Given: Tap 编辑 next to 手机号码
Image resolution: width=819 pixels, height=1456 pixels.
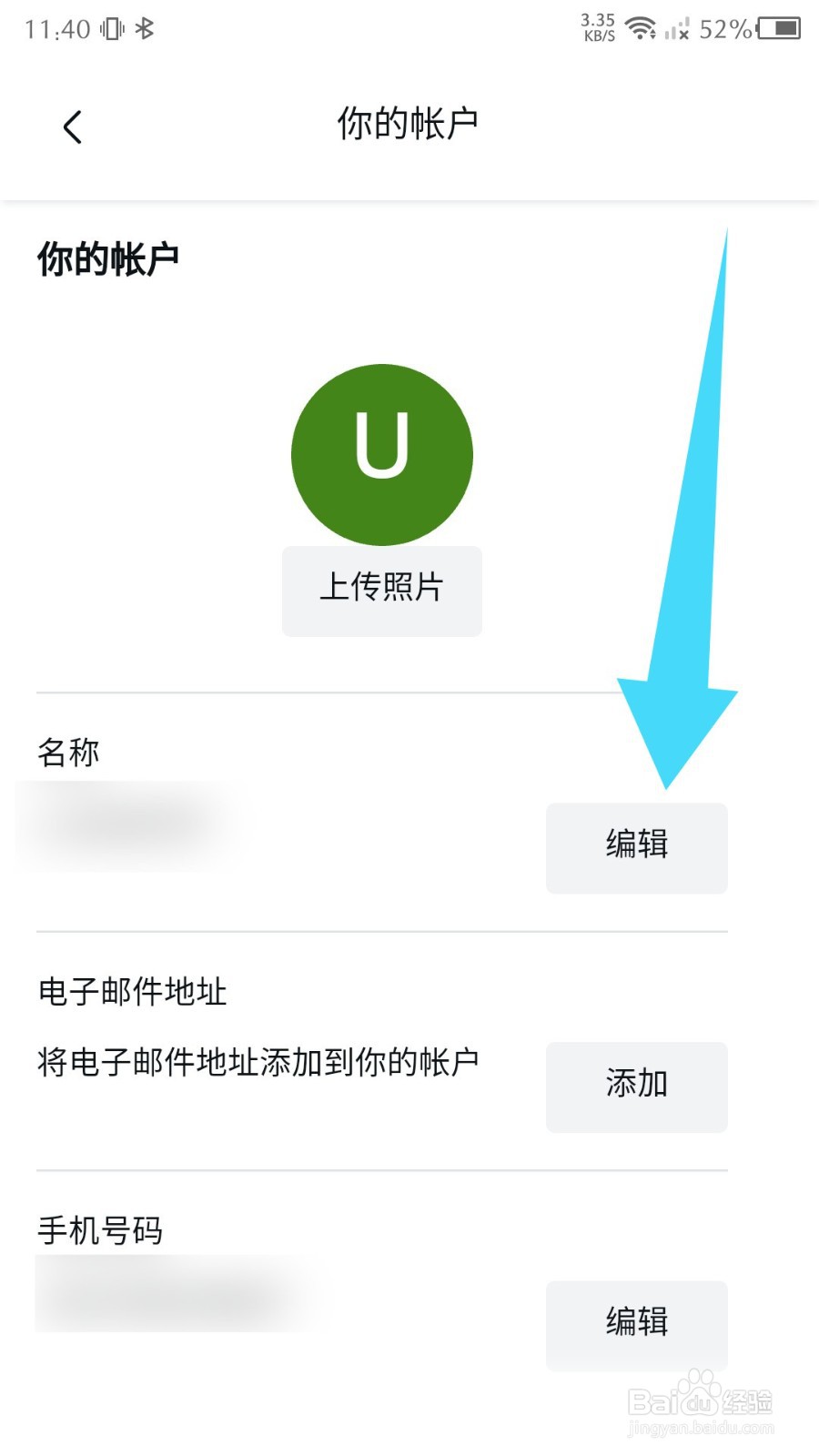Looking at the screenshot, I should click(637, 1326).
